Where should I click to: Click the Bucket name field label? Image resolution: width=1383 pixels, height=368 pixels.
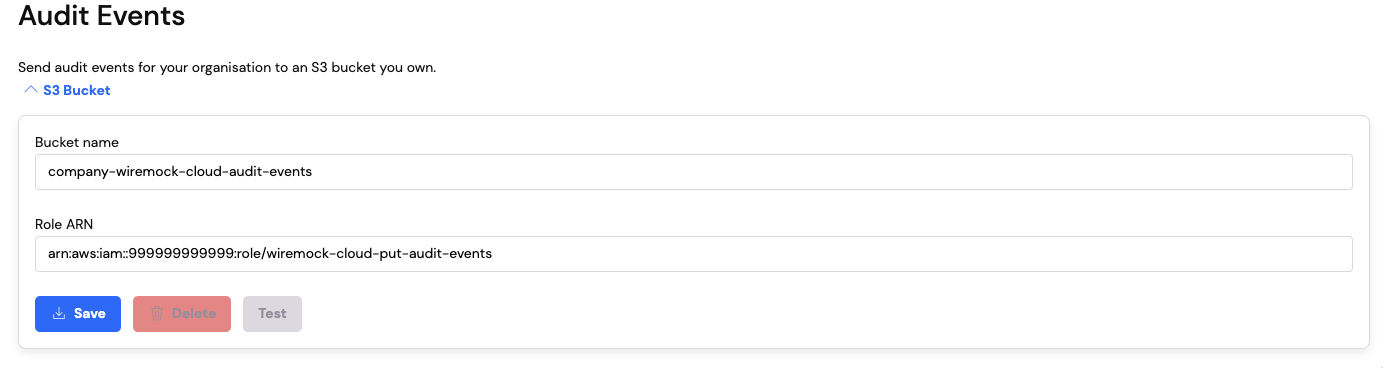77,142
